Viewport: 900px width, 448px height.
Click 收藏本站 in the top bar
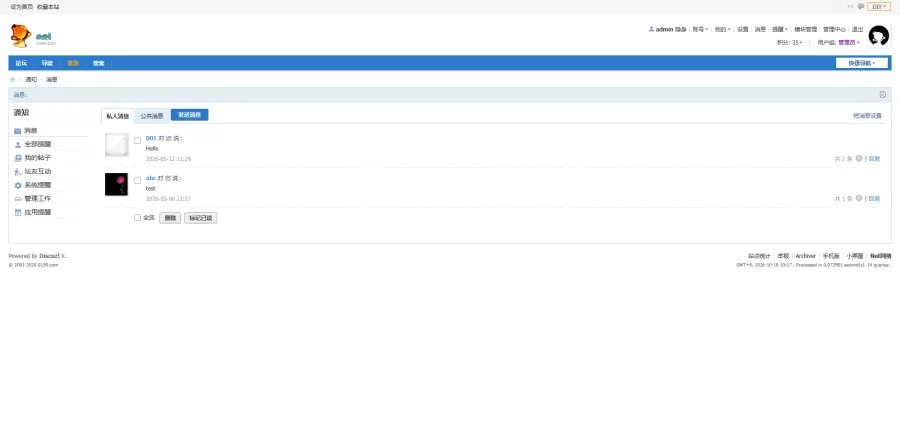(x=48, y=7)
